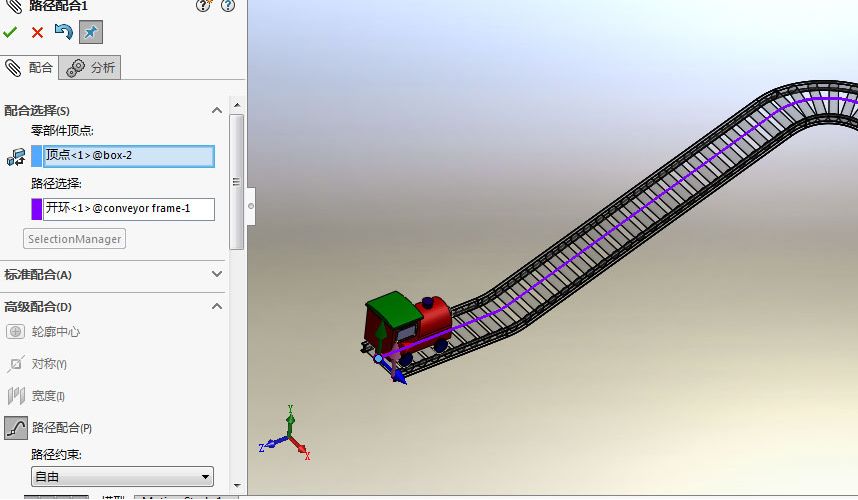
Task: Click the paperclip mate icon in title
Action: [14, 6]
